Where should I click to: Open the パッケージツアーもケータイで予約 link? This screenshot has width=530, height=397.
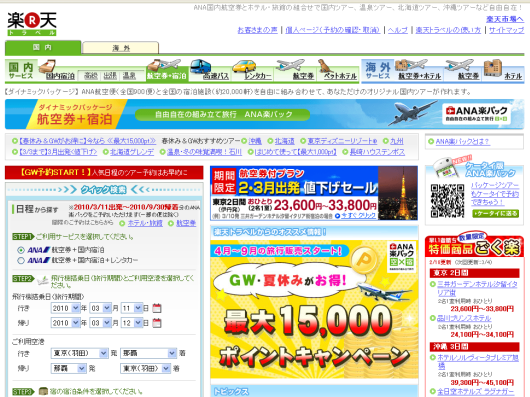(x=495, y=194)
